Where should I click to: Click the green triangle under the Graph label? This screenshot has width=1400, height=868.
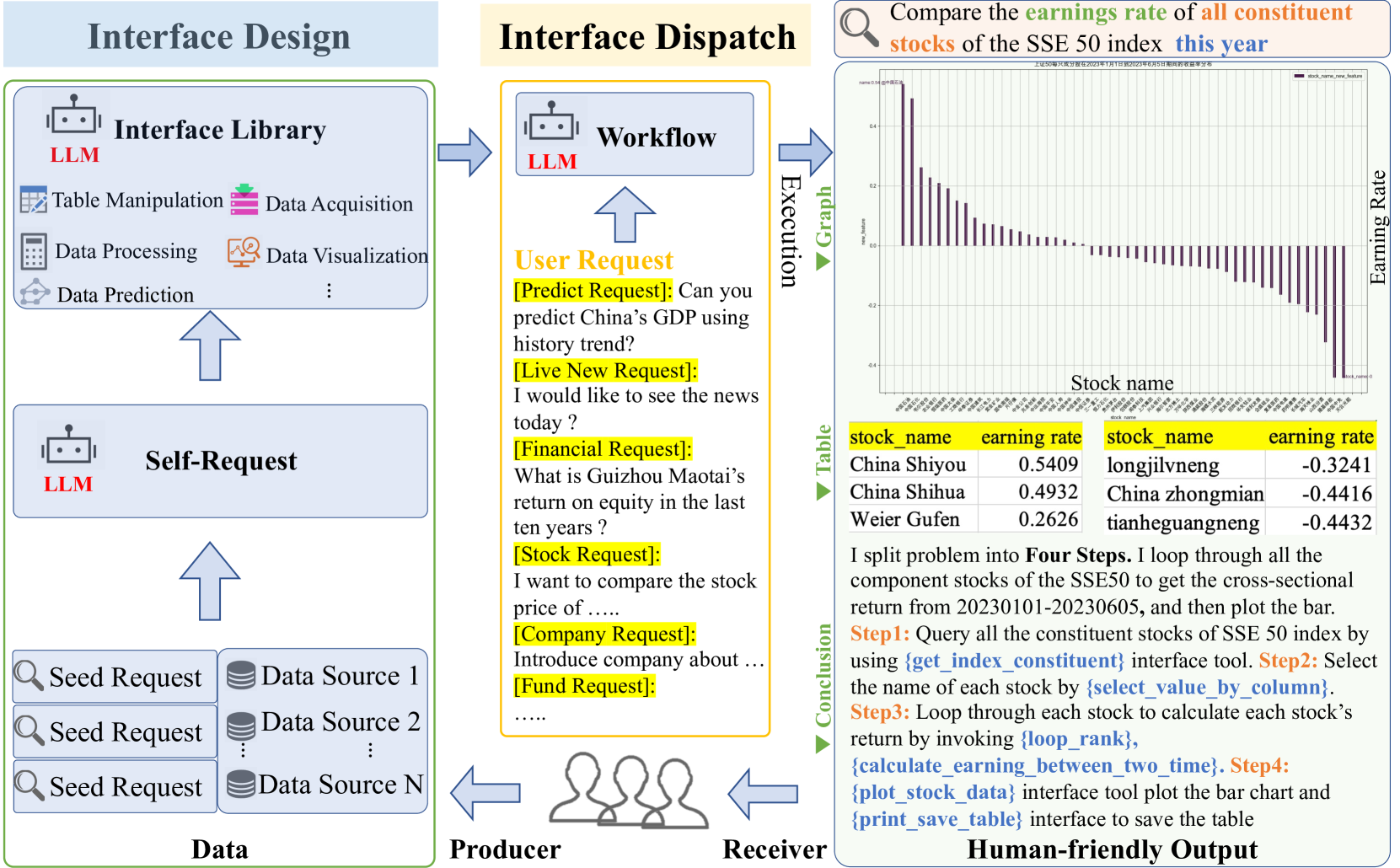click(x=823, y=262)
